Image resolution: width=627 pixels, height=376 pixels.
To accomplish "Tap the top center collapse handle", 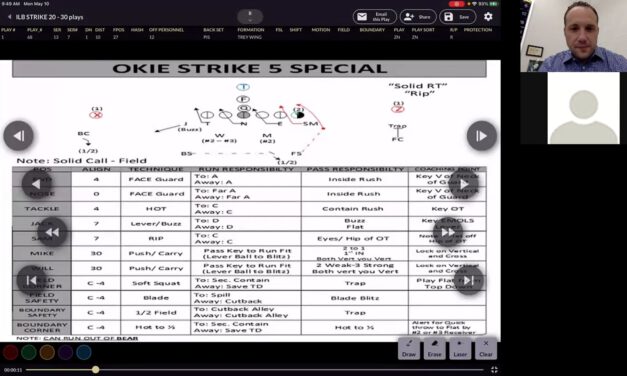I will (x=250, y=16).
